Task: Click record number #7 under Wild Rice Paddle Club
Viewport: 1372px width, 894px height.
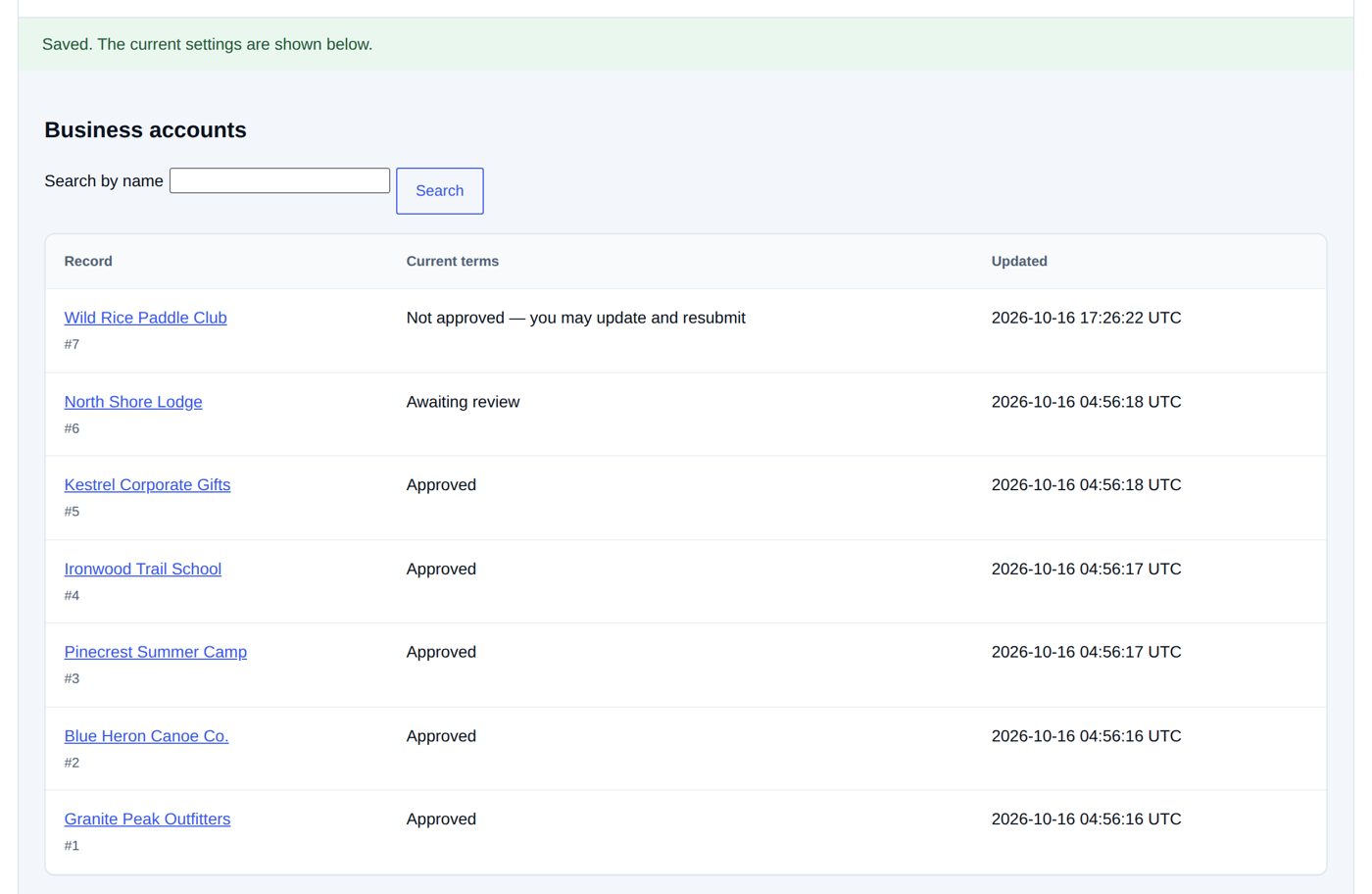Action: pyautogui.click(x=72, y=344)
